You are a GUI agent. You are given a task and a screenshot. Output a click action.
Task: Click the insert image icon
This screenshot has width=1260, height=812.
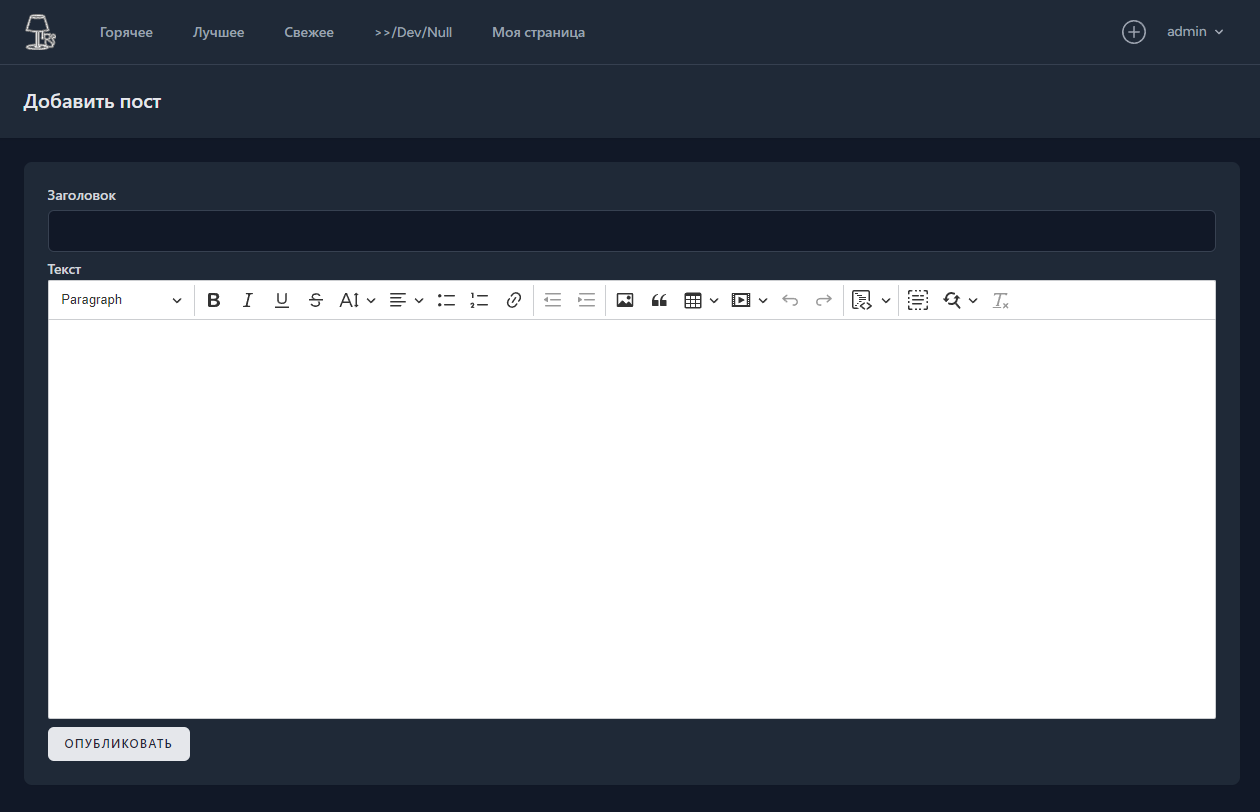625,300
